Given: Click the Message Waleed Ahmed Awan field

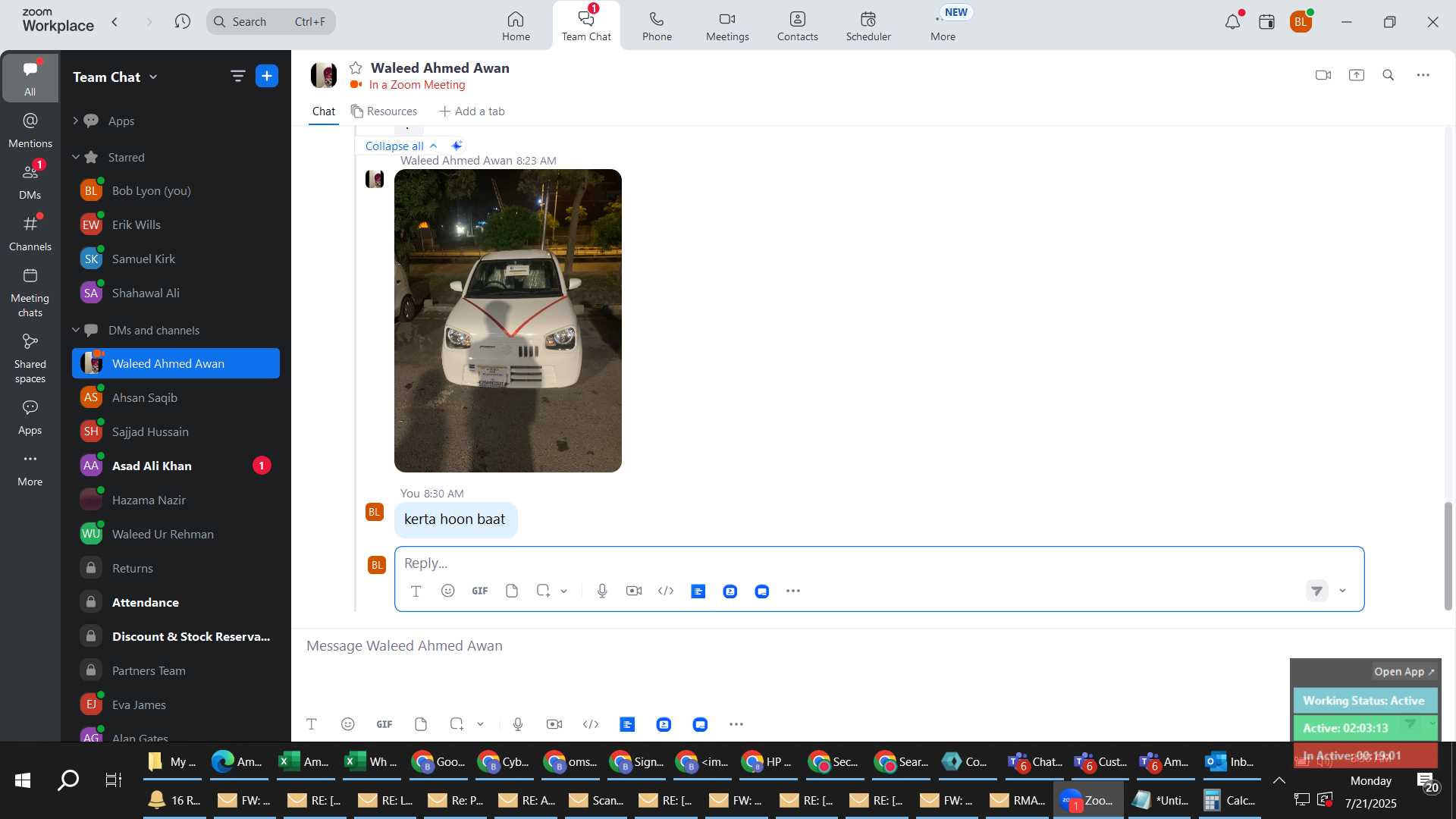Looking at the screenshot, I should pos(789,646).
